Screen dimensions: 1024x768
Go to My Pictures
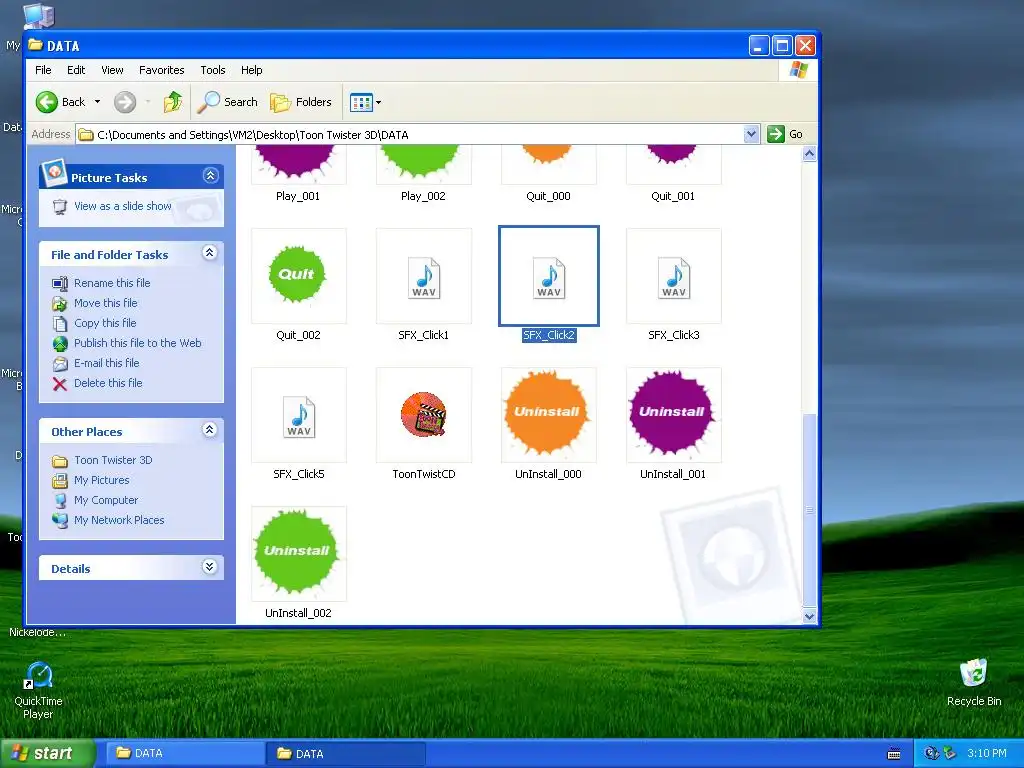tap(102, 480)
